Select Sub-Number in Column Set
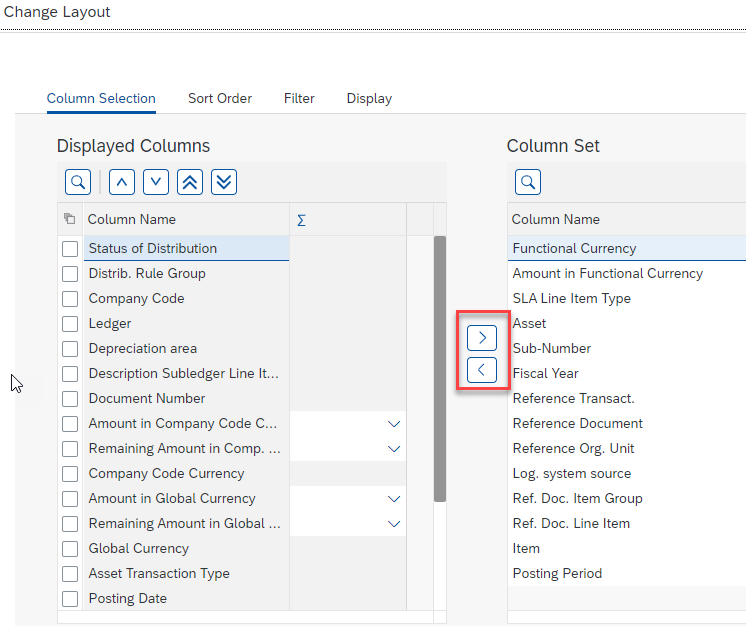This screenshot has width=746, height=626. 627,348
